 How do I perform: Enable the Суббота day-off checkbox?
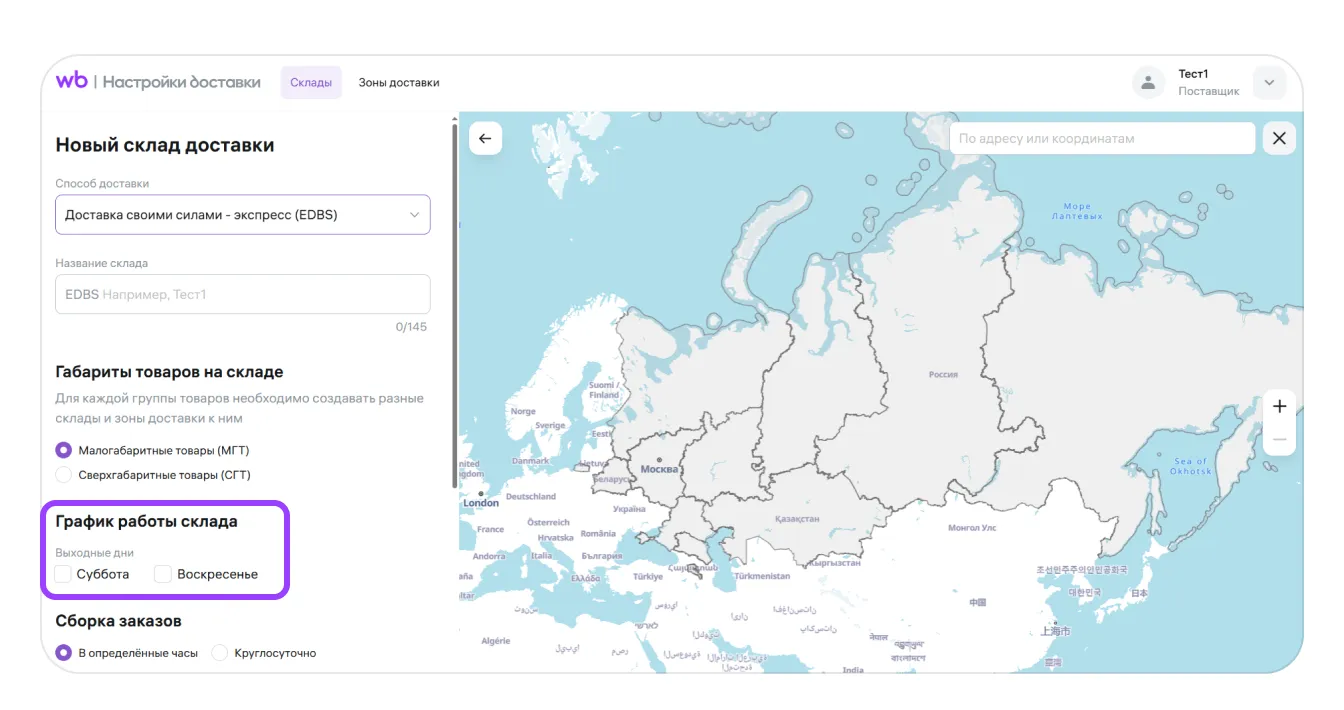tap(64, 574)
